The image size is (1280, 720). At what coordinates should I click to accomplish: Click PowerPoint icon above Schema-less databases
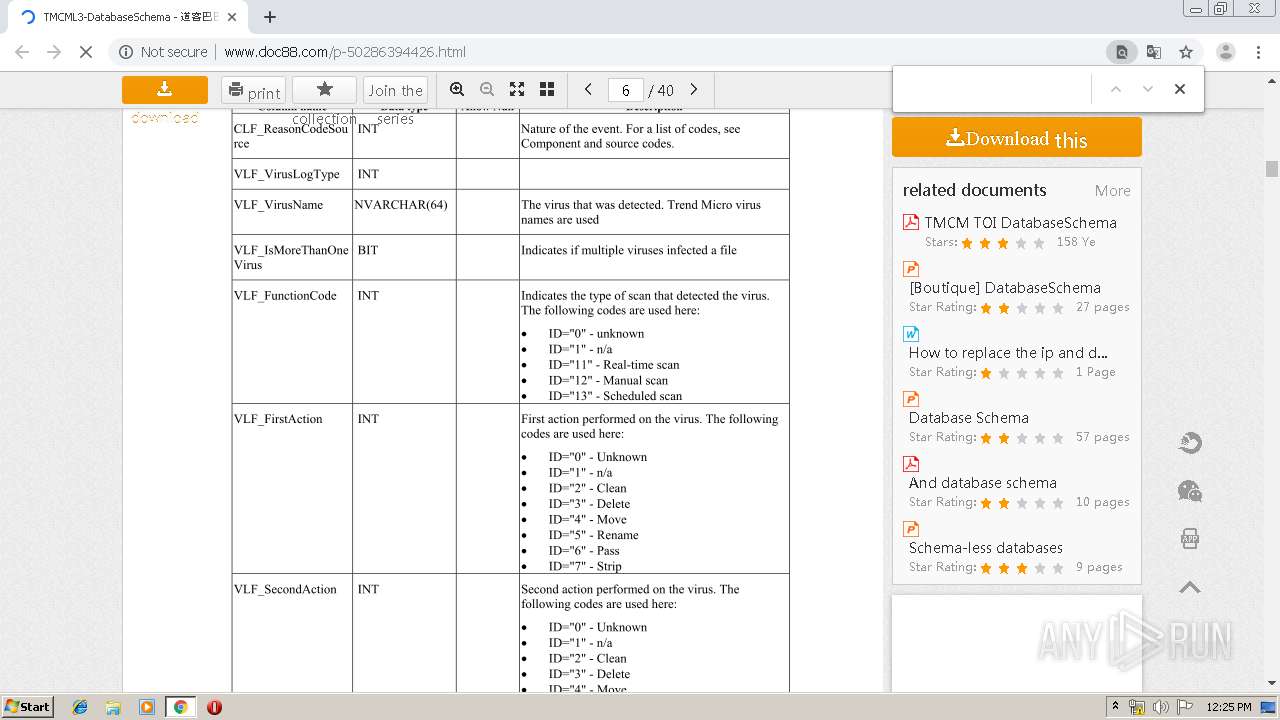(x=911, y=529)
